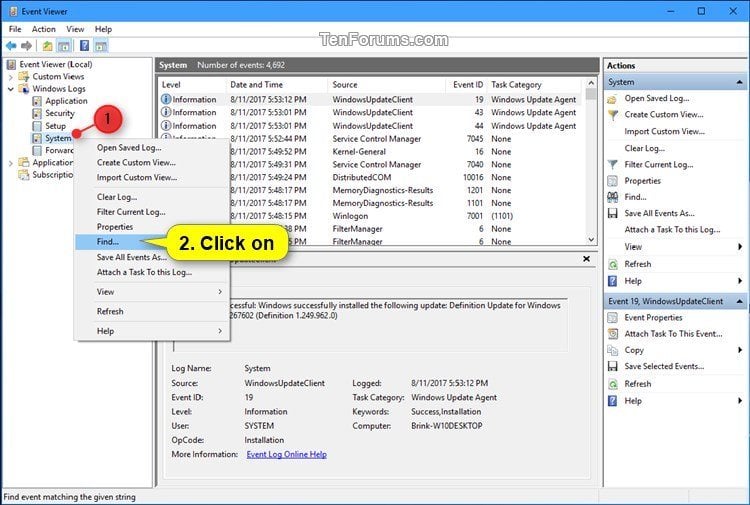Click Refresh icon under Event 19 section

coord(613,384)
